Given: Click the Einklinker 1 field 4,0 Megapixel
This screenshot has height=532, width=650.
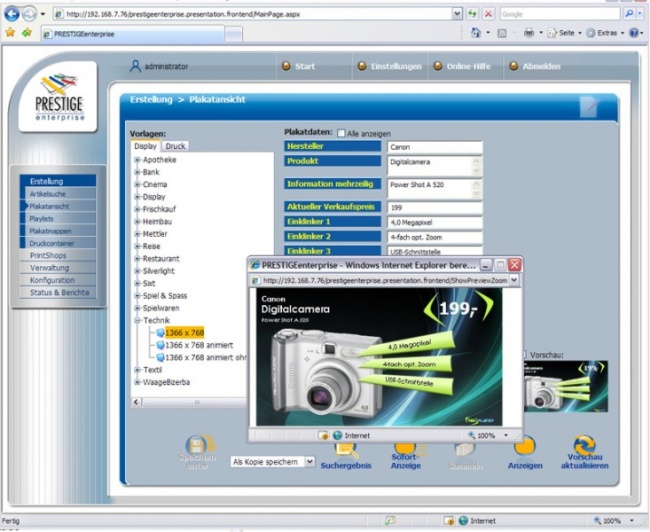Looking at the screenshot, I should coord(434,222).
